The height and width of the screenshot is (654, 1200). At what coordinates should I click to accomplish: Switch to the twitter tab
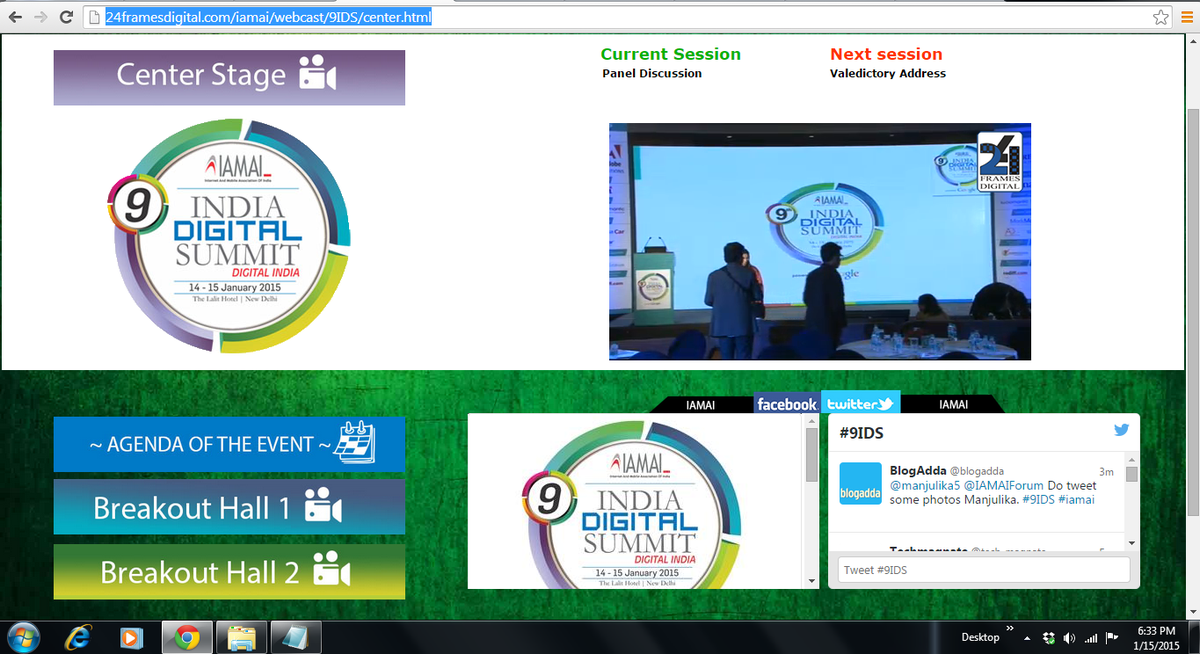[861, 403]
